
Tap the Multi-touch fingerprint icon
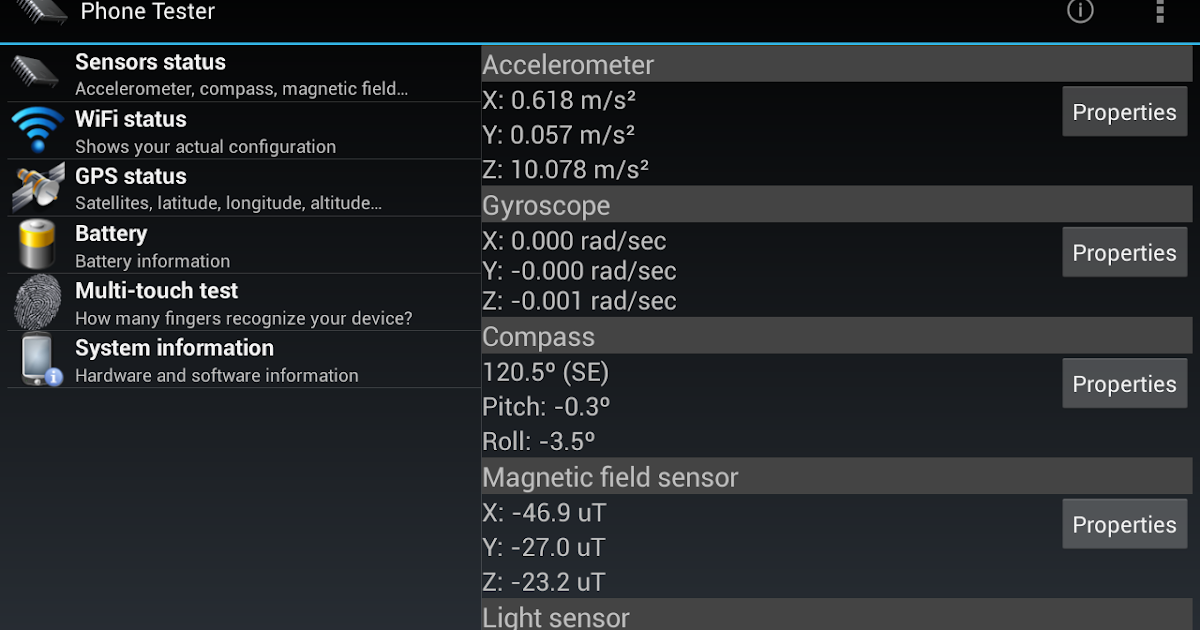[38, 303]
